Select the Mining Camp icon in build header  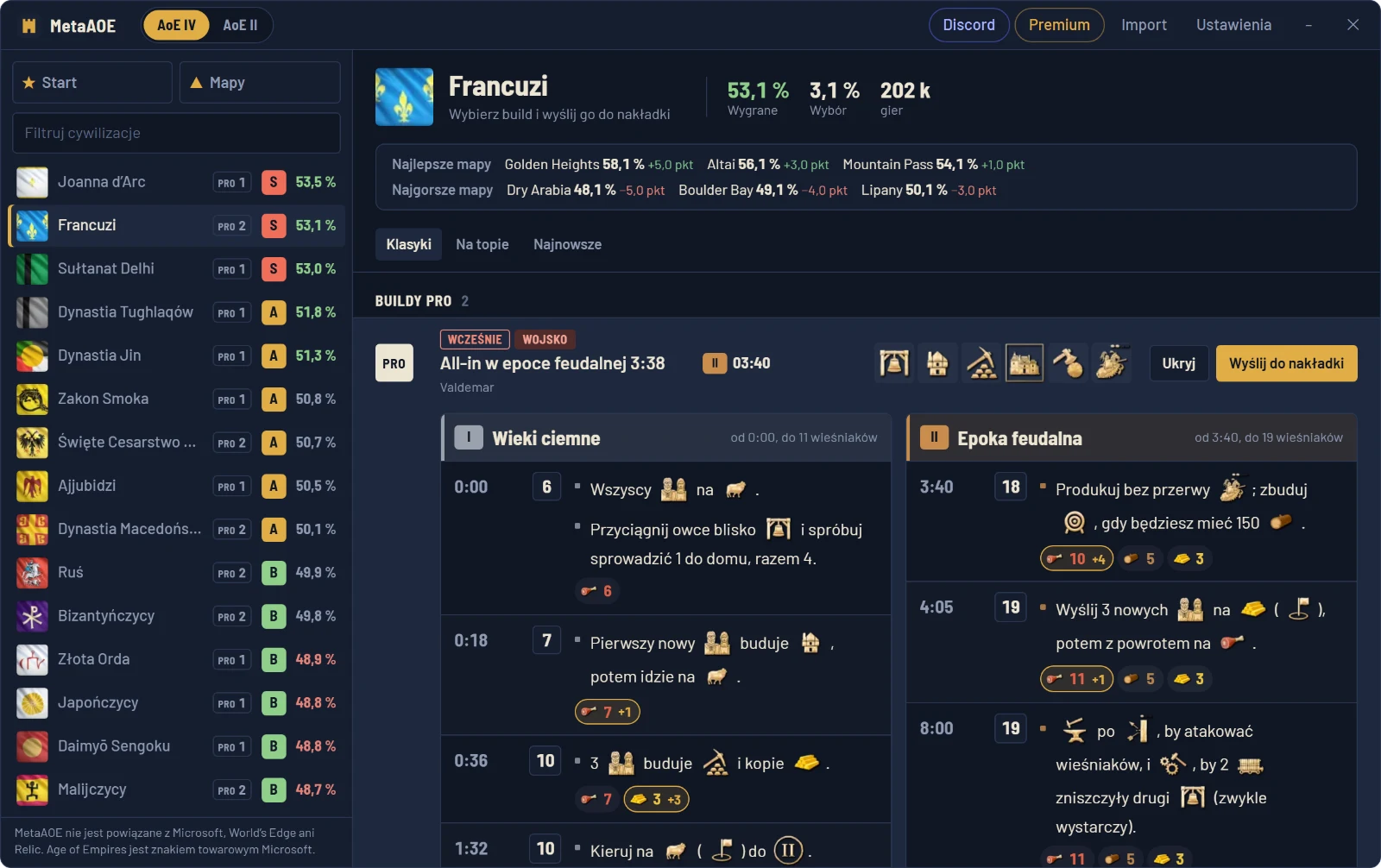click(981, 363)
